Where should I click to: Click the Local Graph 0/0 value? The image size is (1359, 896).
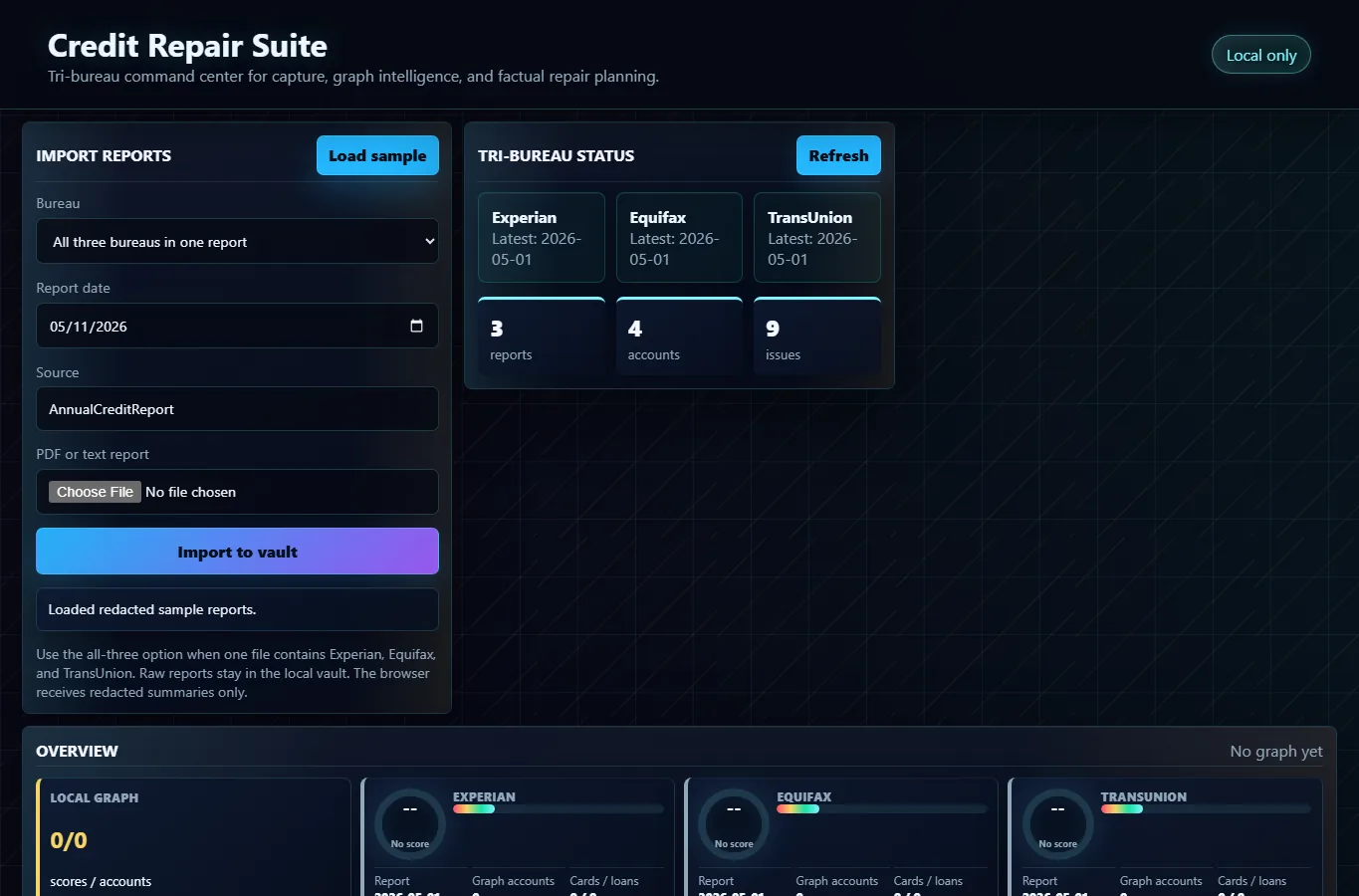[x=69, y=840]
